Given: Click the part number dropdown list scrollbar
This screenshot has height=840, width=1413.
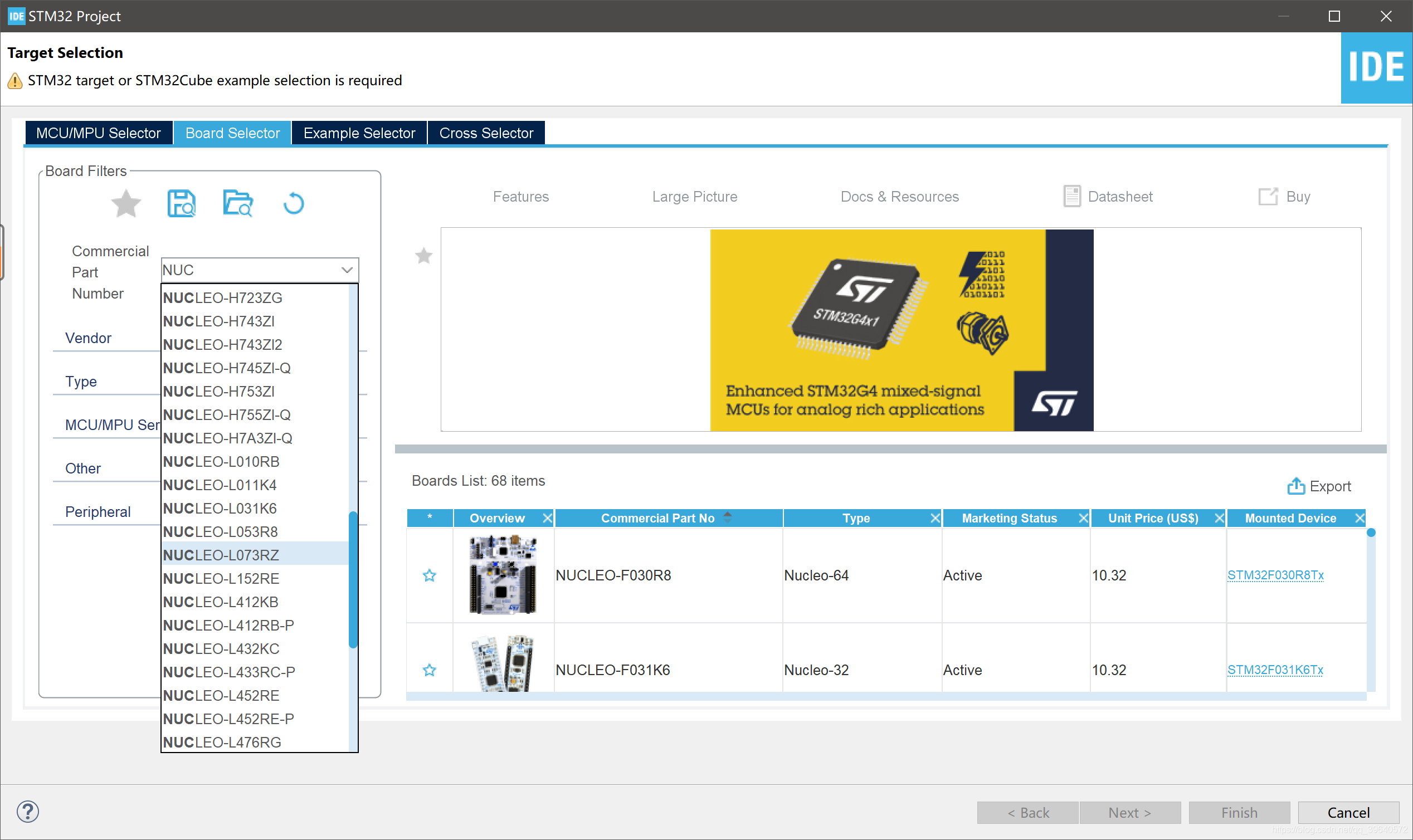Looking at the screenshot, I should pyautogui.click(x=353, y=579).
